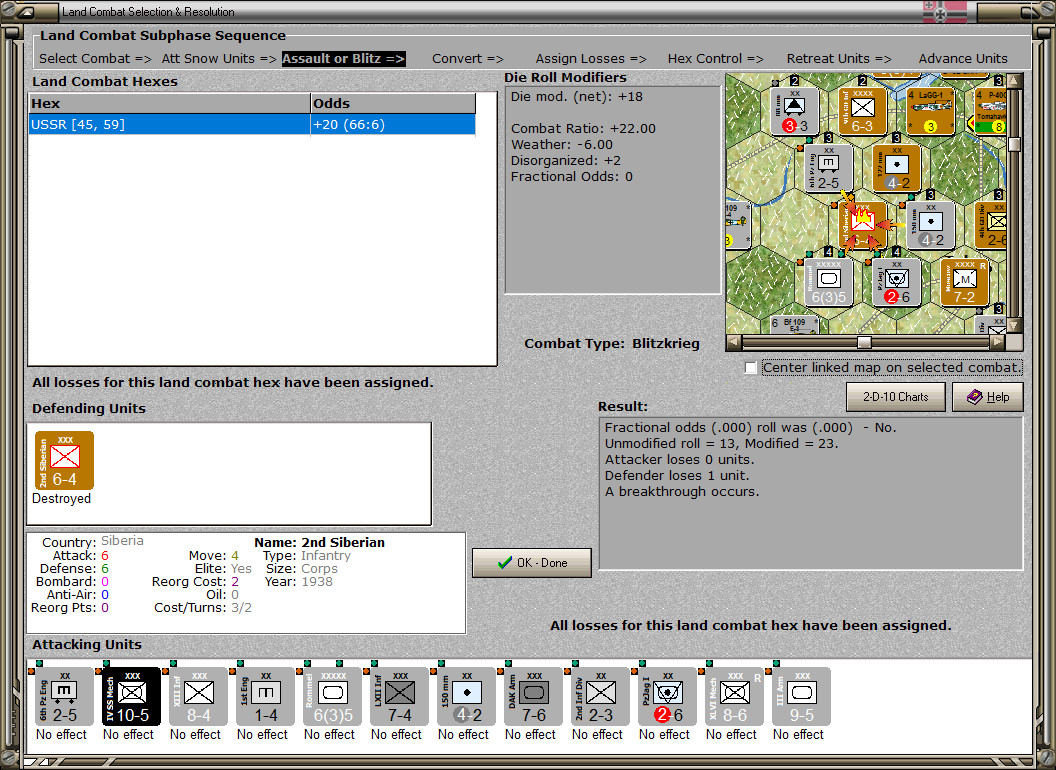
Task: Click the Combat Type: Blitzkrieg text
Action: pos(612,344)
